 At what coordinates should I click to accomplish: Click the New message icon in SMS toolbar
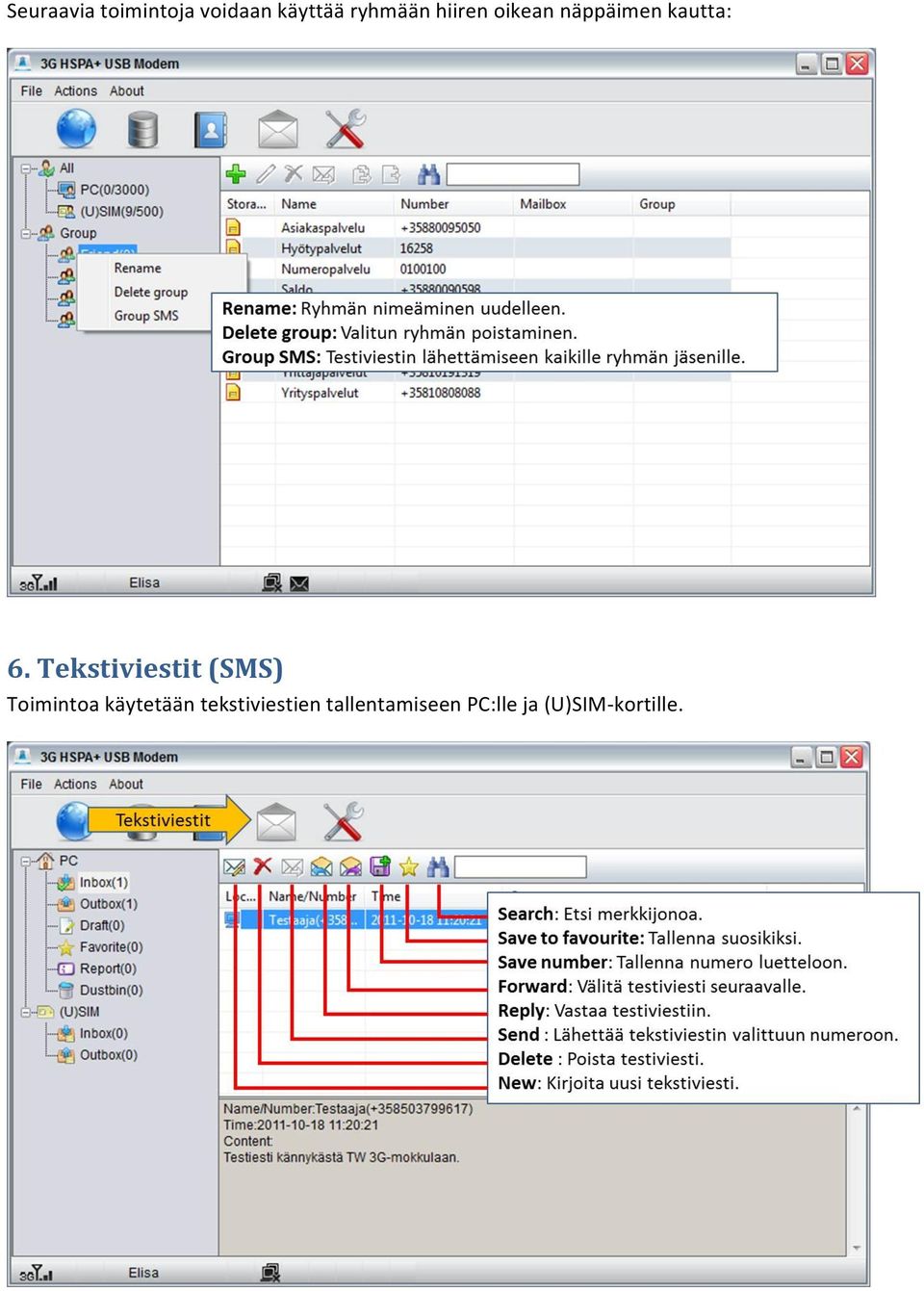(x=234, y=866)
